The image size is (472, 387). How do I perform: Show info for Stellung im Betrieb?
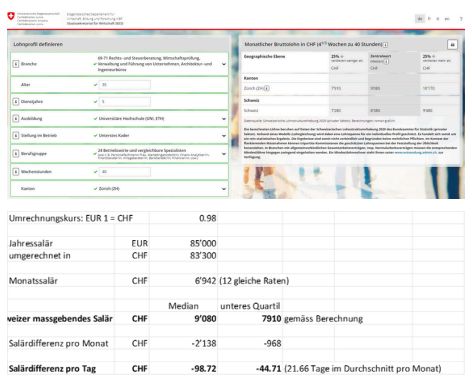16,135
